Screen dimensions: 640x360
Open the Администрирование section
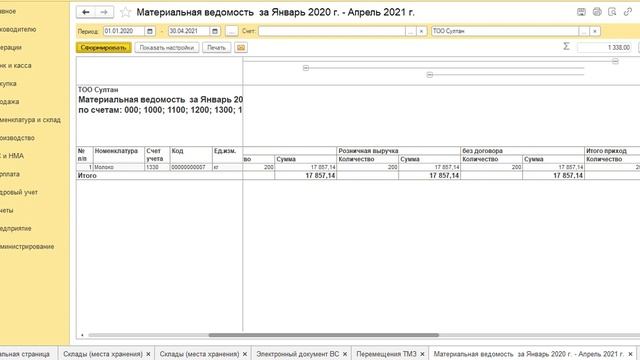pos(27,247)
